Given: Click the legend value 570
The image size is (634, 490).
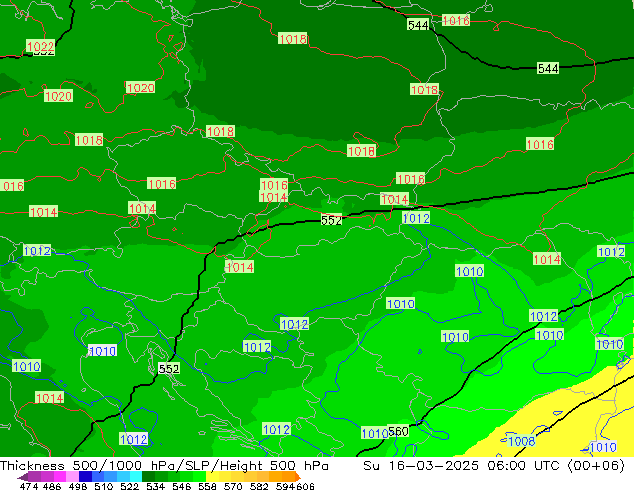Looking at the screenshot, I should pyautogui.click(x=233, y=486).
